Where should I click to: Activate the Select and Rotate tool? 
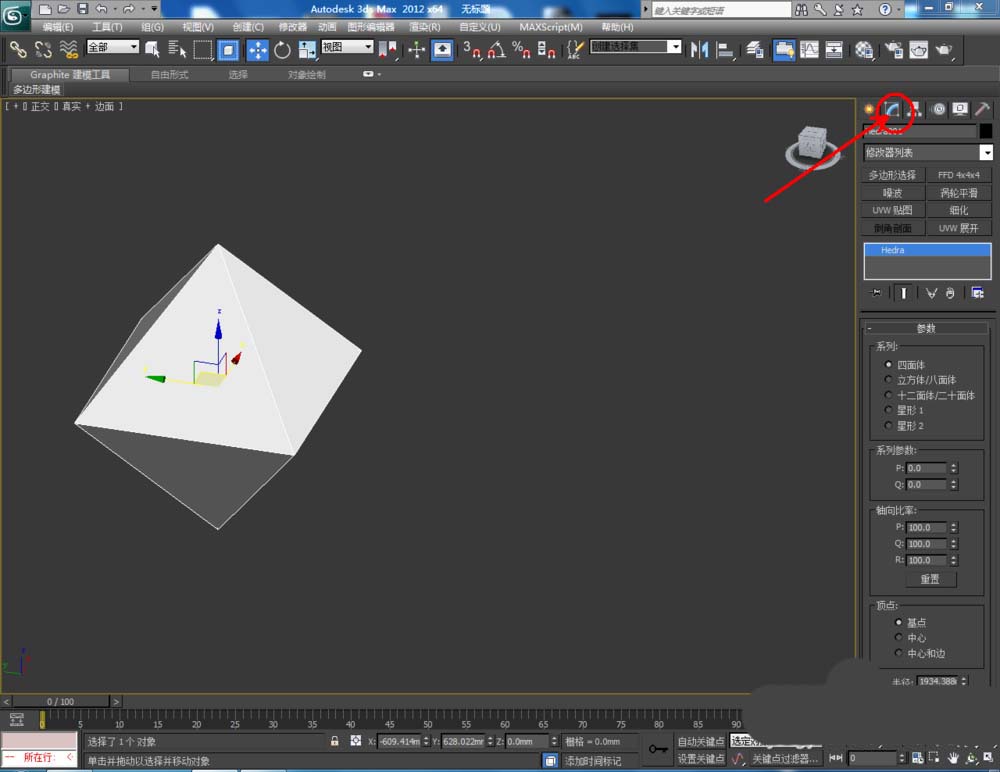point(282,49)
